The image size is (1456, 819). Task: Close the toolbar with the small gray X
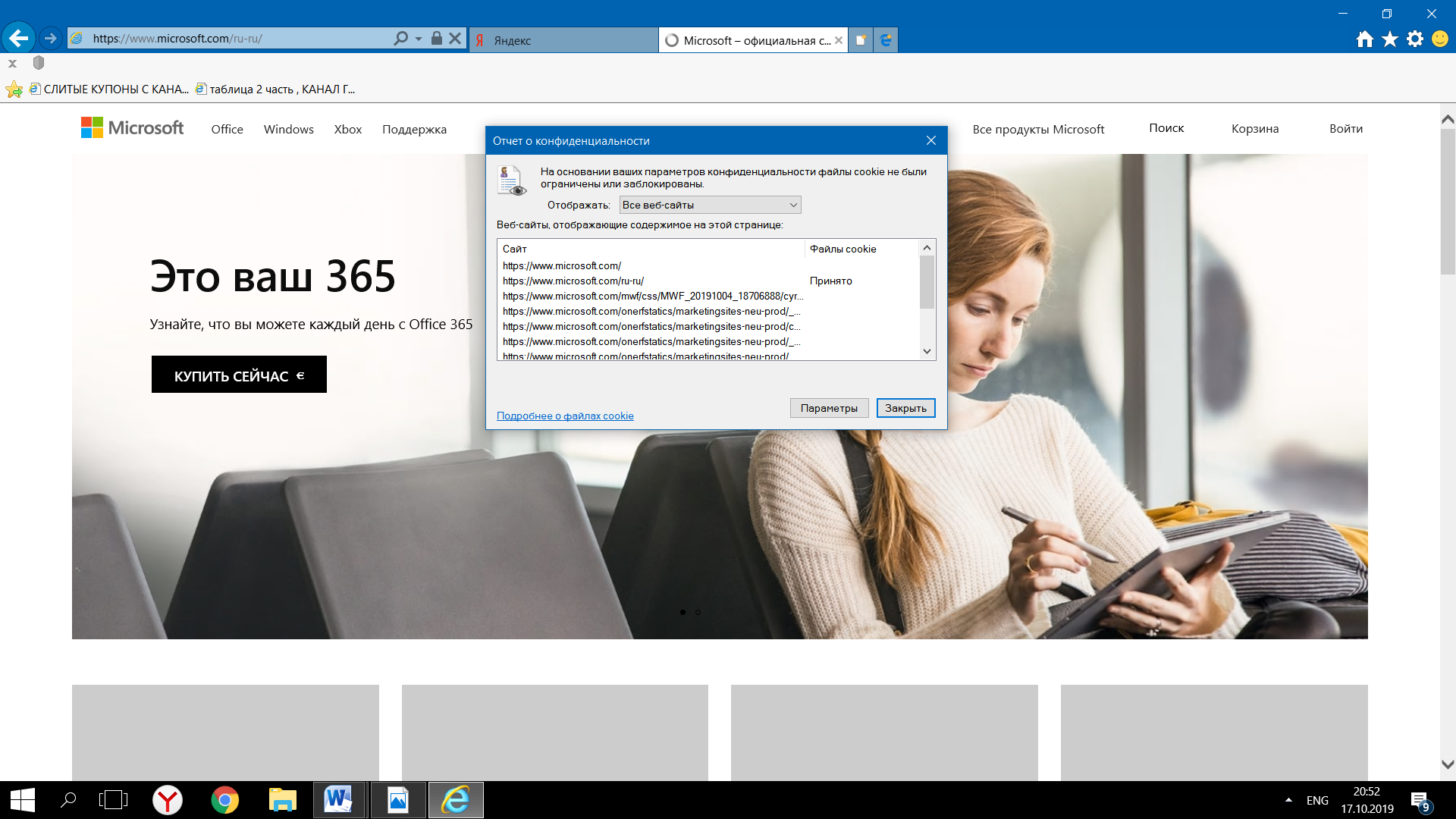point(12,64)
